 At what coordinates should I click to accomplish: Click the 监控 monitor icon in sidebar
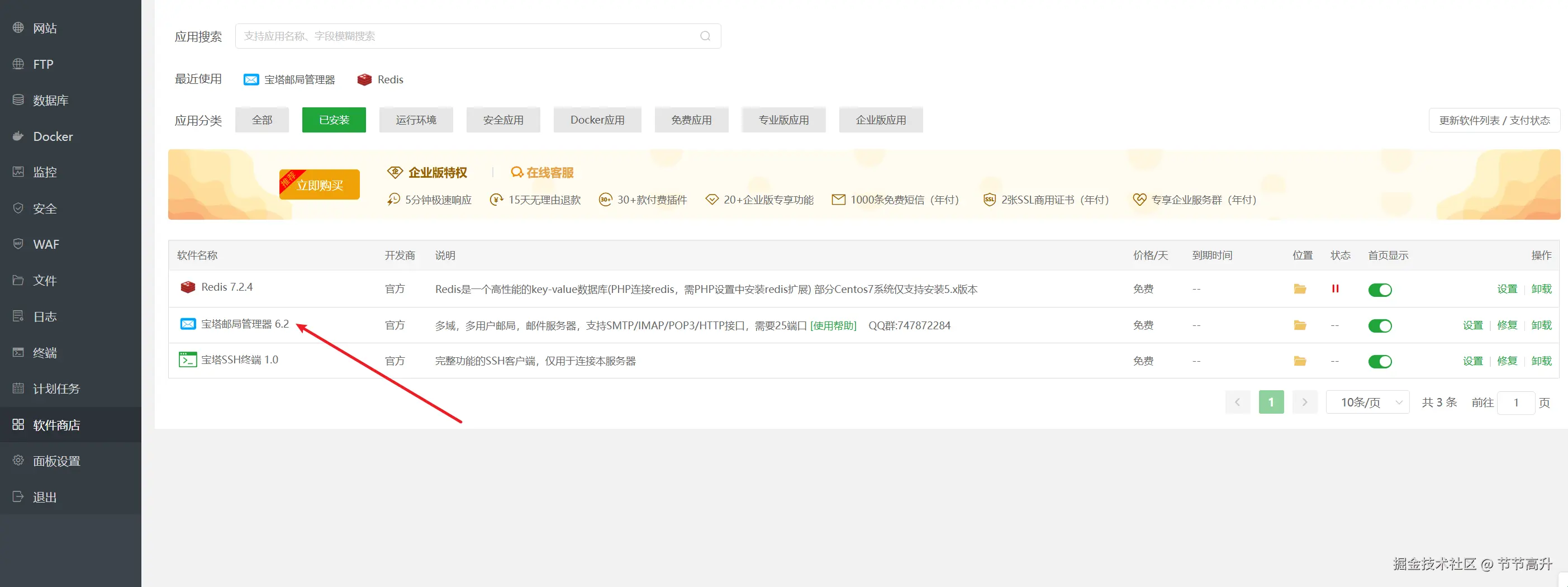pyautogui.click(x=18, y=172)
